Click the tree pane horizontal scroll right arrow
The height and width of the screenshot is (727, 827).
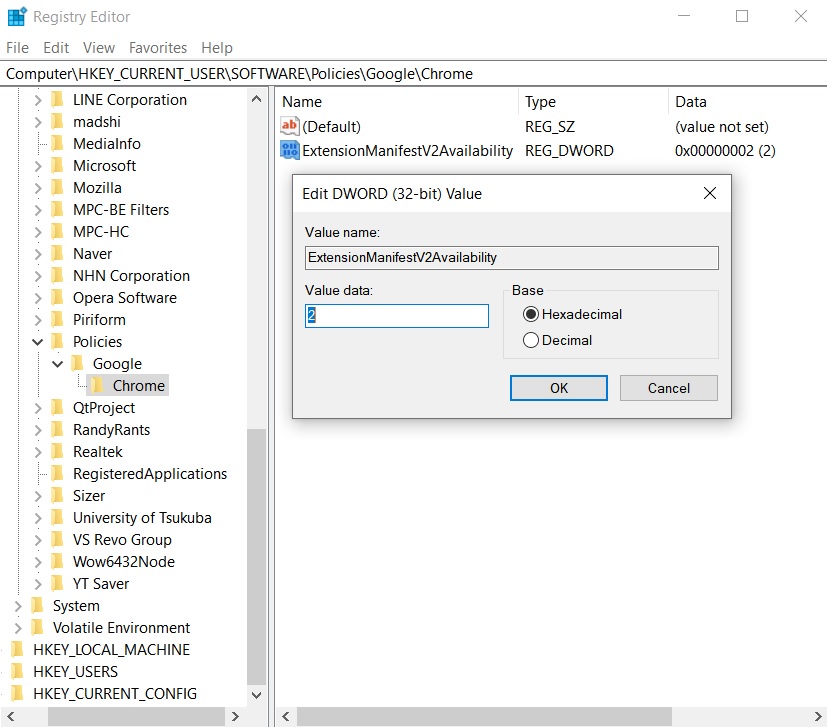click(x=236, y=716)
